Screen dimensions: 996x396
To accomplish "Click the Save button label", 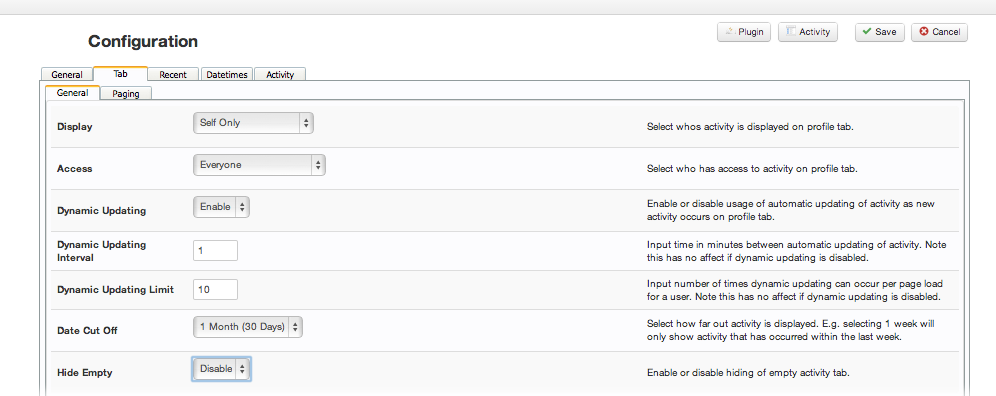I will pos(885,32).
